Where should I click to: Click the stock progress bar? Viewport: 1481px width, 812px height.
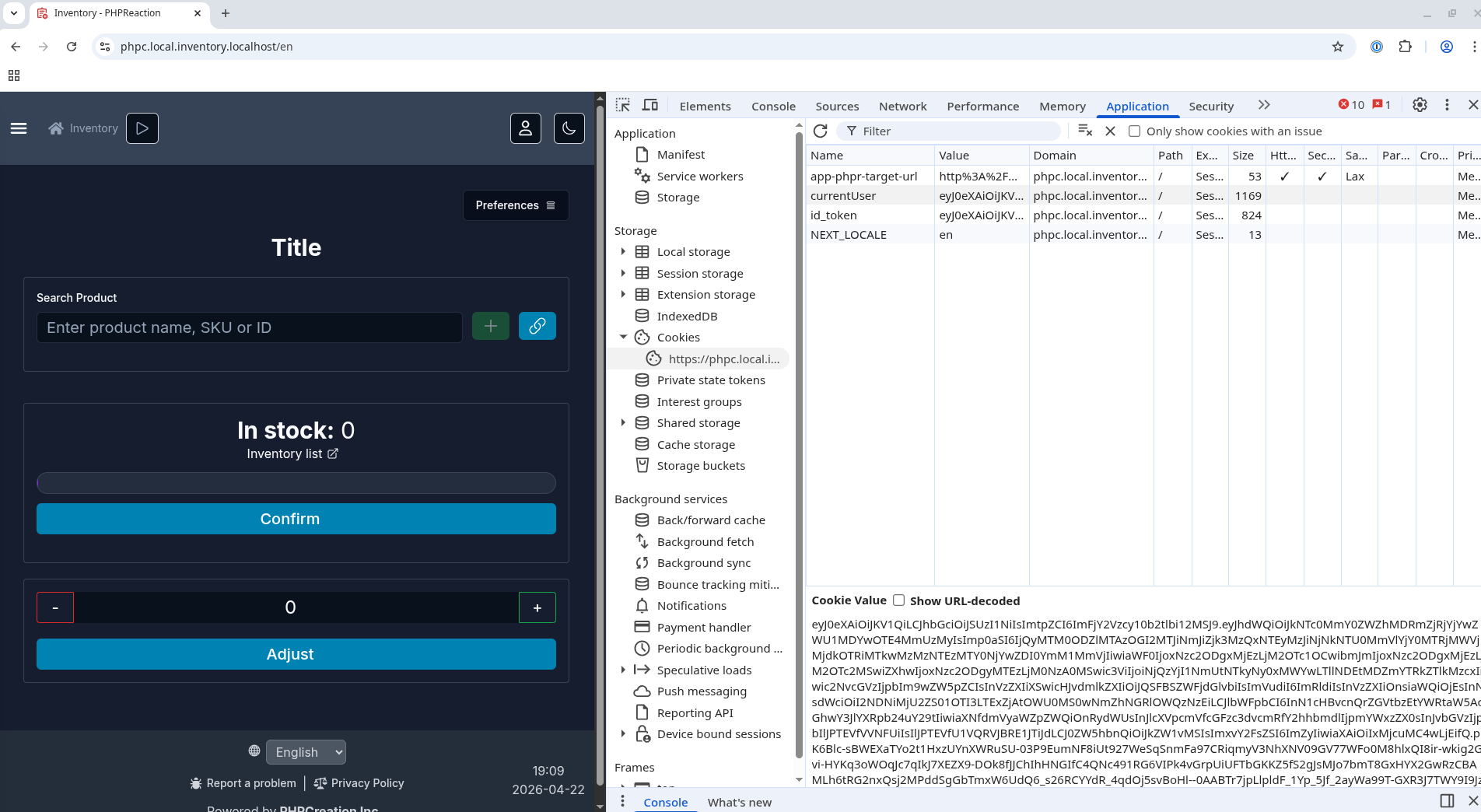pos(296,483)
